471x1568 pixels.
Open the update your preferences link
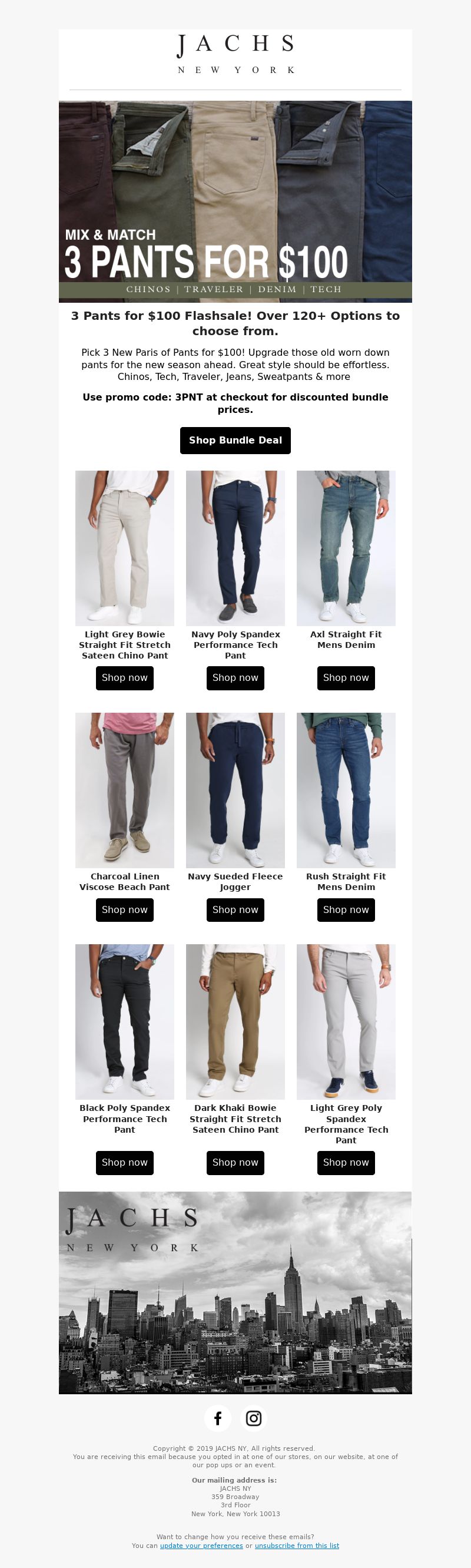pos(201,1545)
